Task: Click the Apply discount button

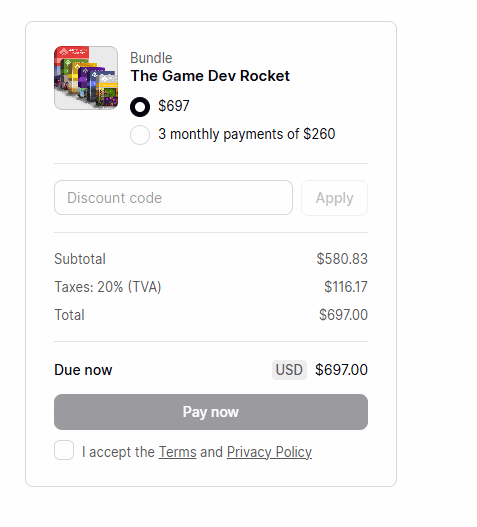Action: [x=334, y=198]
